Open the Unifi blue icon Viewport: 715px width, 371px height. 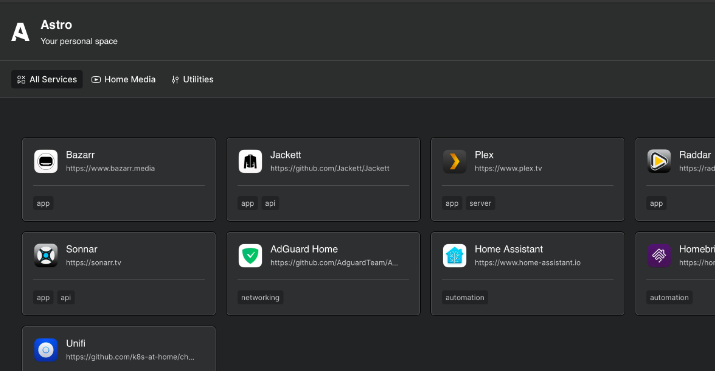[46, 350]
